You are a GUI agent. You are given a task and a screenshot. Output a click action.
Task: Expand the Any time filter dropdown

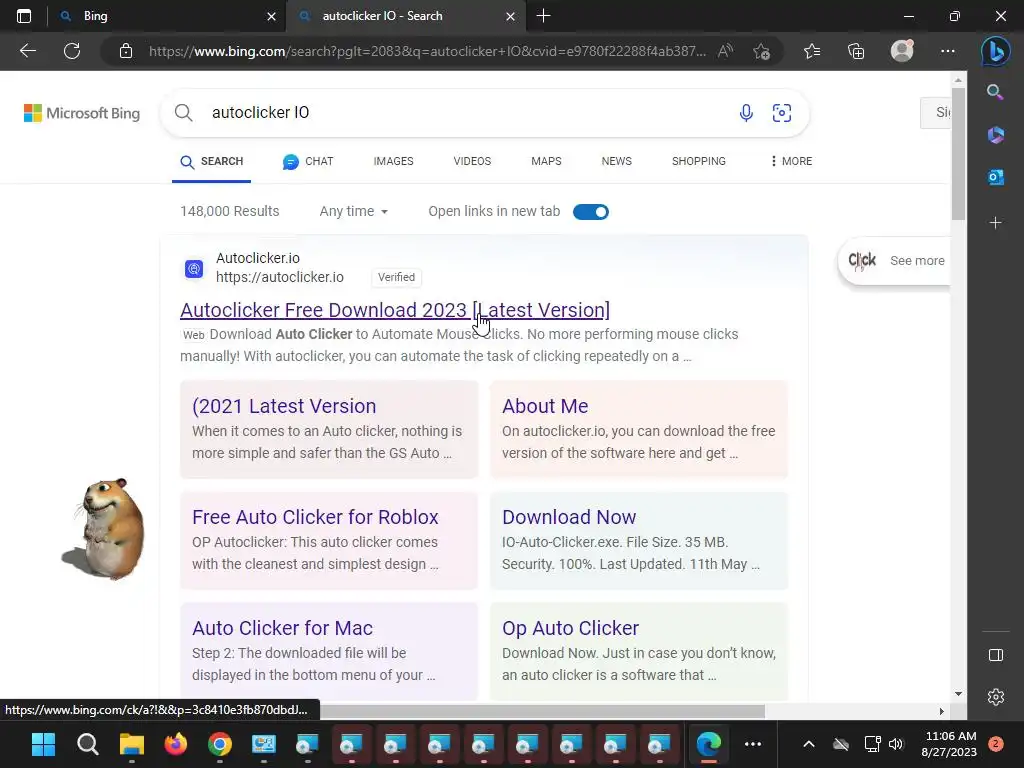click(353, 212)
